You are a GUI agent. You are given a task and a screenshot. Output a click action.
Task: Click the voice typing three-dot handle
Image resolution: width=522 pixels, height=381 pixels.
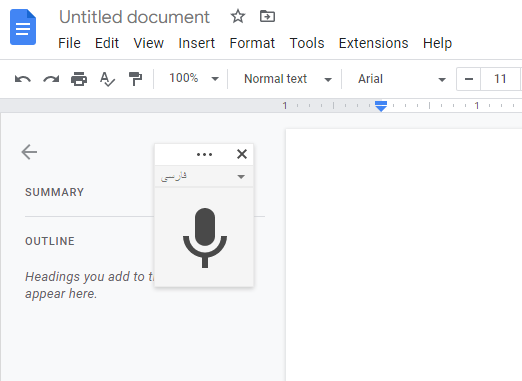click(204, 154)
